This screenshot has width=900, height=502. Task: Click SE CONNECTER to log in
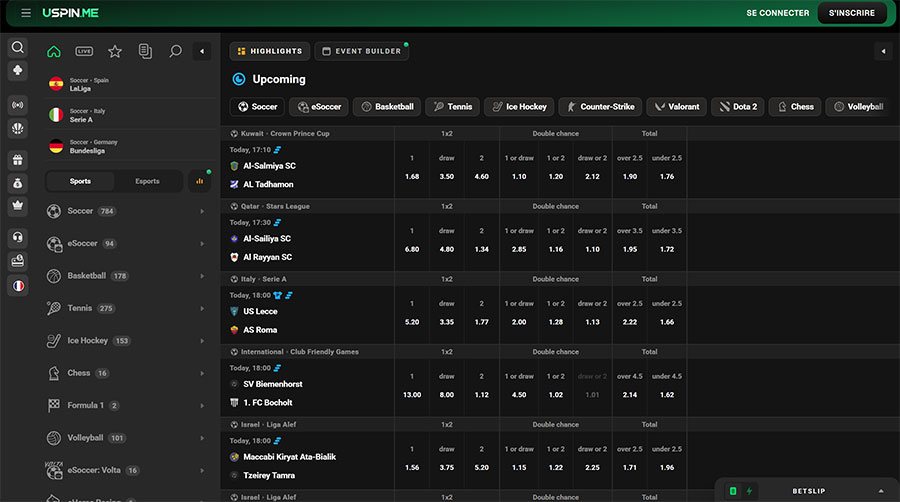click(777, 13)
